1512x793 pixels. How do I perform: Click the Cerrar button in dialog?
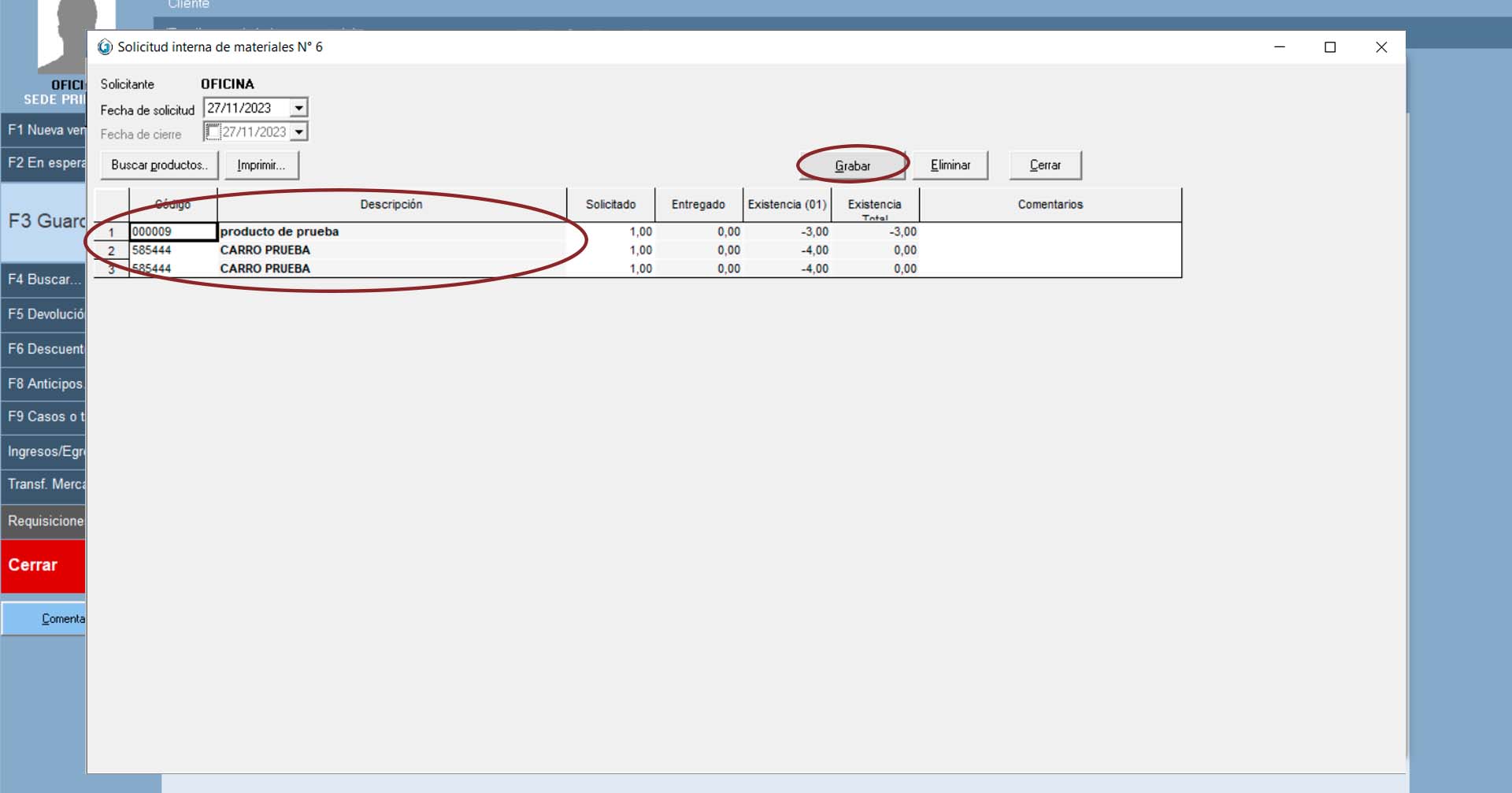tap(1045, 165)
